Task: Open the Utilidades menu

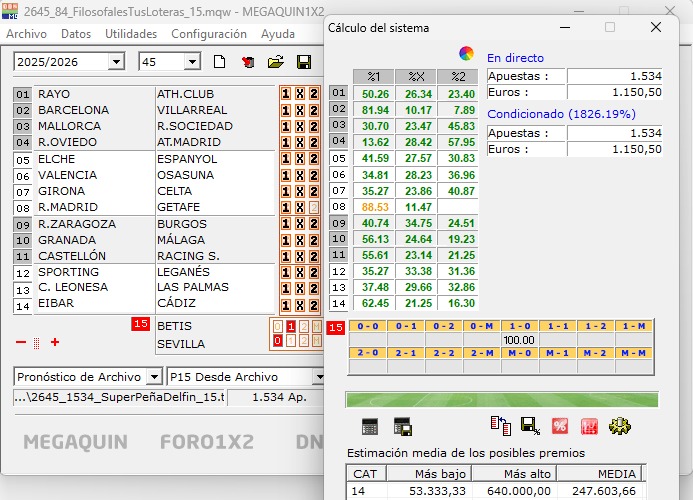Action: point(131,33)
